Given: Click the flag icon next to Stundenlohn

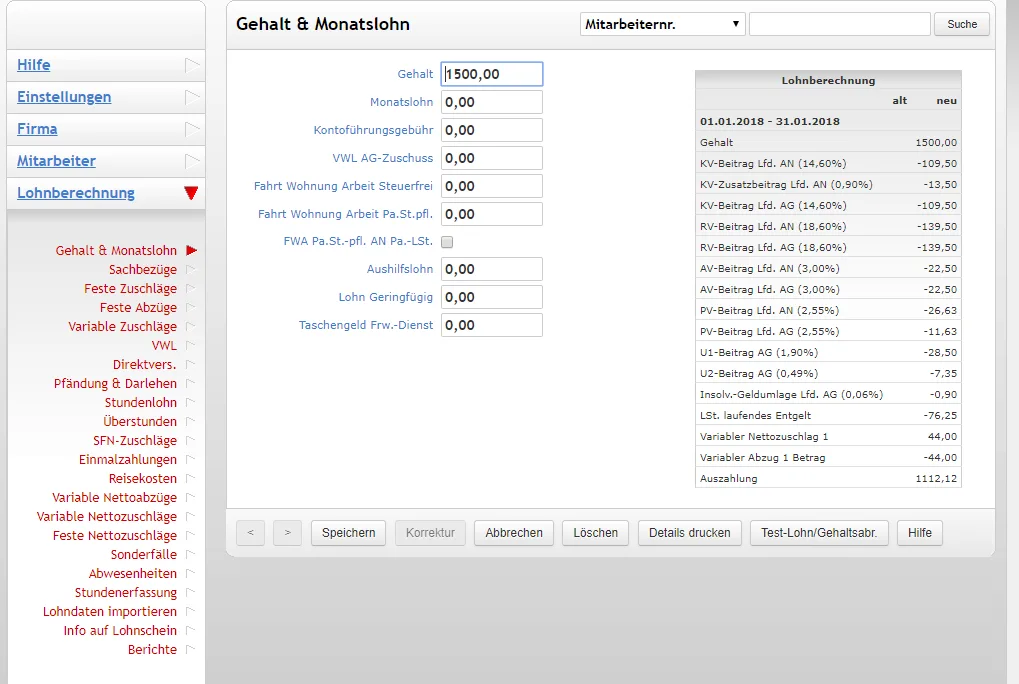Looking at the screenshot, I should point(190,402).
